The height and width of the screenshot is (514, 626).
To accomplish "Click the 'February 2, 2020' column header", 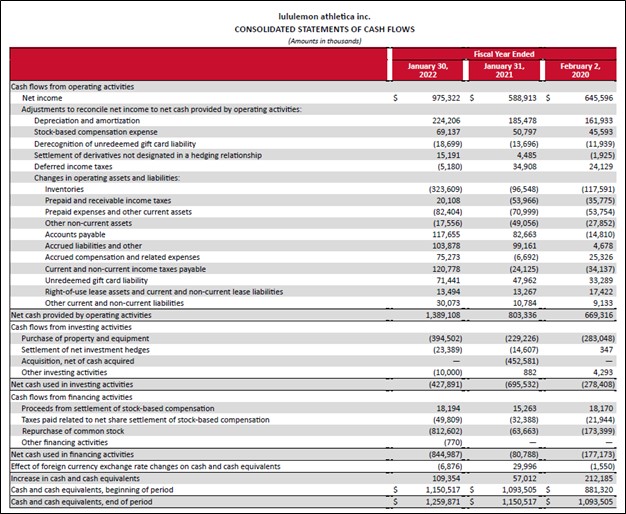I will click(x=580, y=69).
